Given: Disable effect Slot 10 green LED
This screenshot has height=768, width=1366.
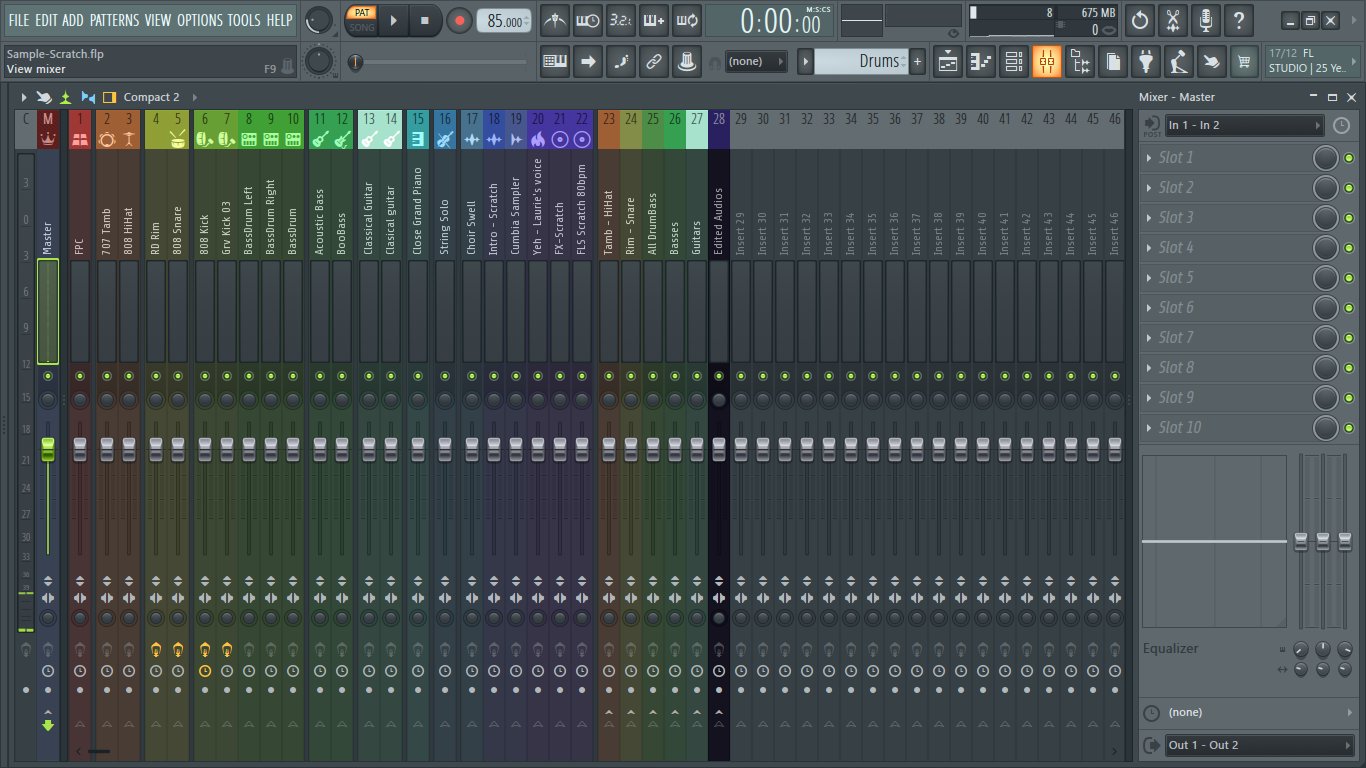Looking at the screenshot, I should 1349,428.
